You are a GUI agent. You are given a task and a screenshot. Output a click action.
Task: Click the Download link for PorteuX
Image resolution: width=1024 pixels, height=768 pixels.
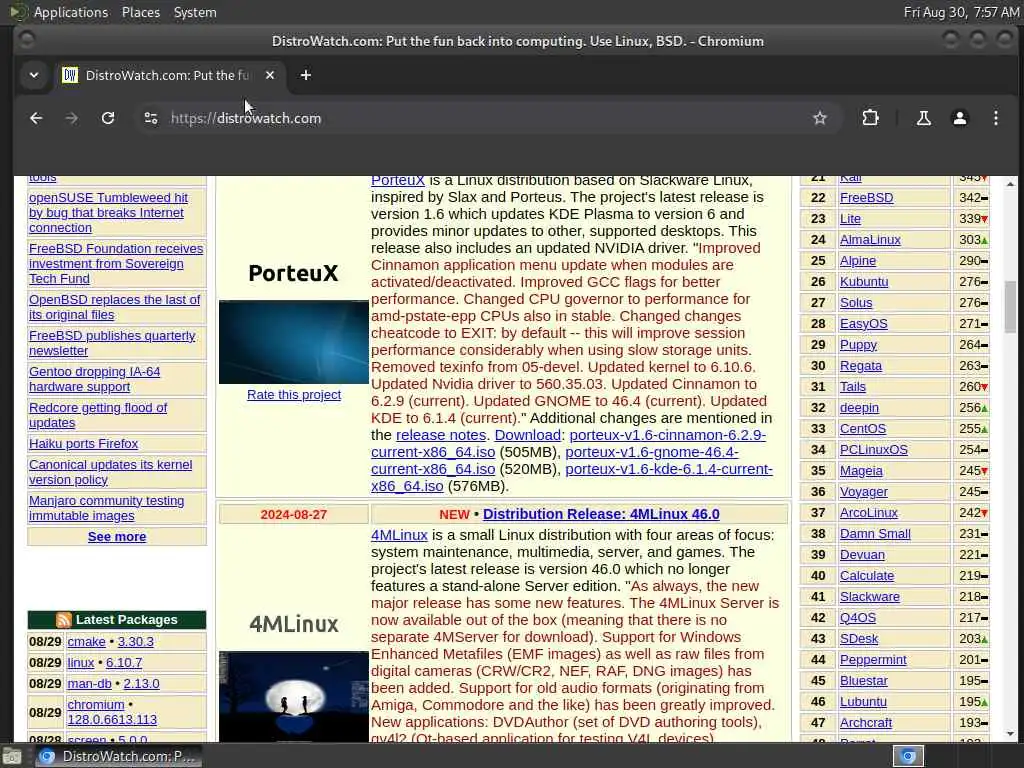click(528, 435)
